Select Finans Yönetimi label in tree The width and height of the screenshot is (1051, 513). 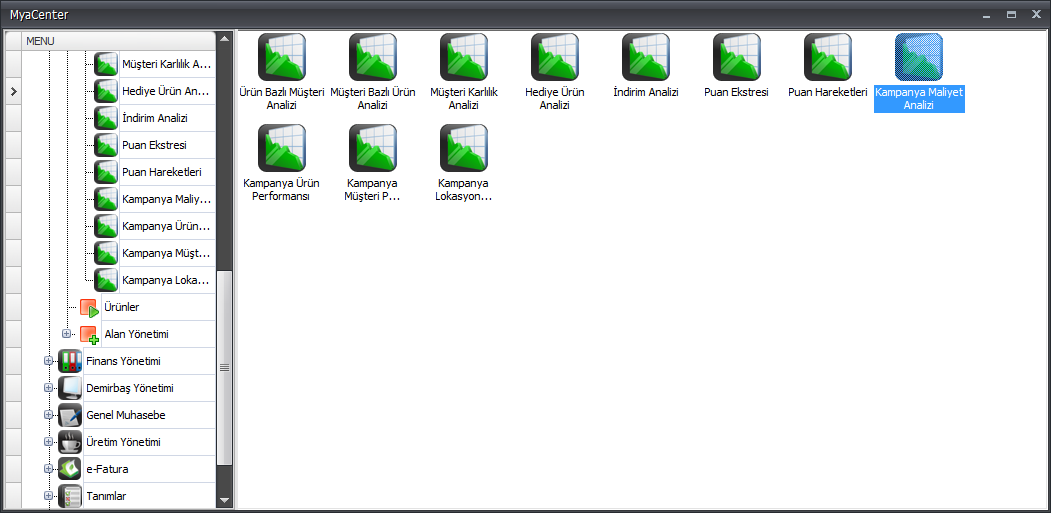click(123, 361)
